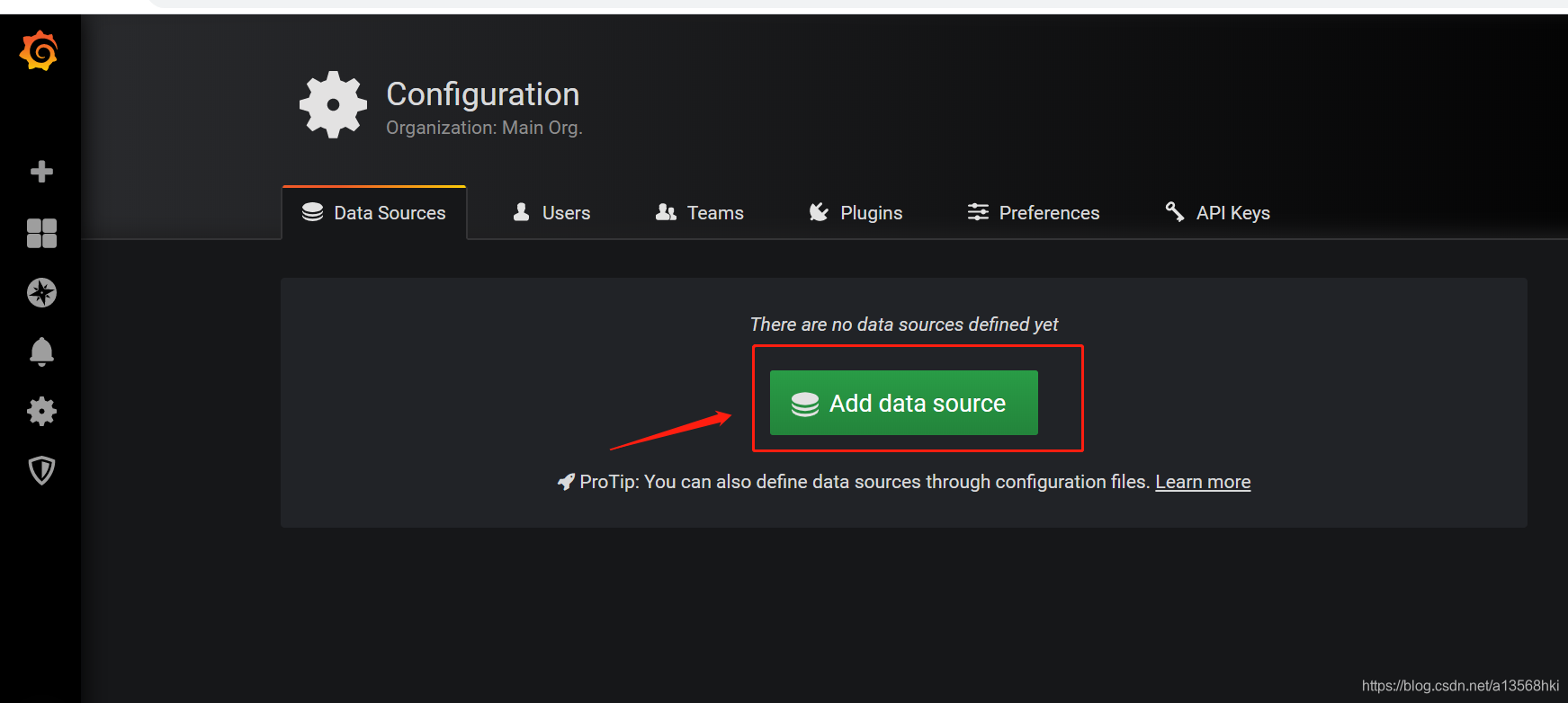Click the 'Organization: Main Org.' subtitle
1568x703 pixels.
[484, 128]
